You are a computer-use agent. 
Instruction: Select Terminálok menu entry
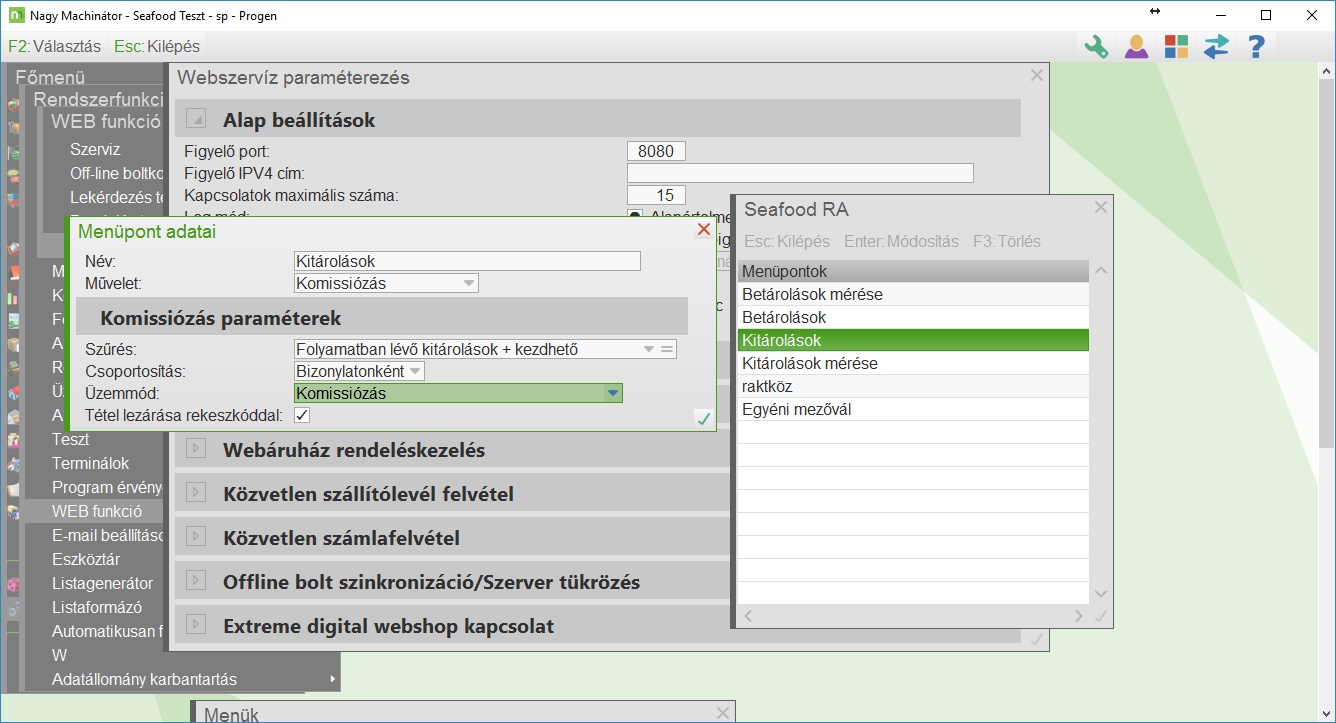[x=91, y=463]
